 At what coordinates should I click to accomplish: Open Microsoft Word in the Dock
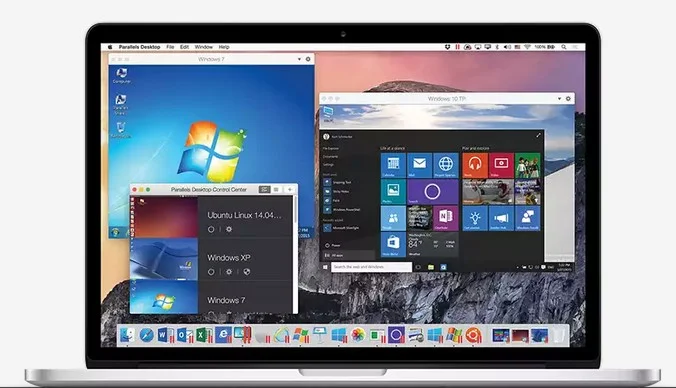165,335
